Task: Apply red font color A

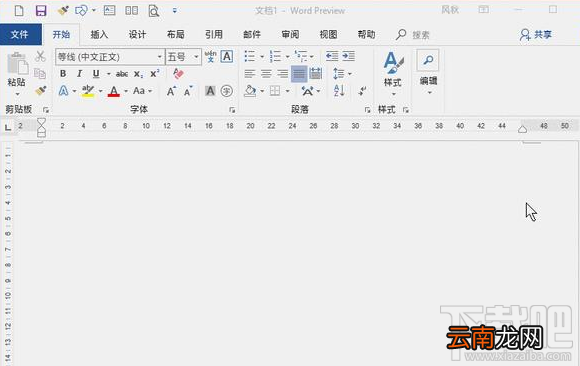Action: 114,91
